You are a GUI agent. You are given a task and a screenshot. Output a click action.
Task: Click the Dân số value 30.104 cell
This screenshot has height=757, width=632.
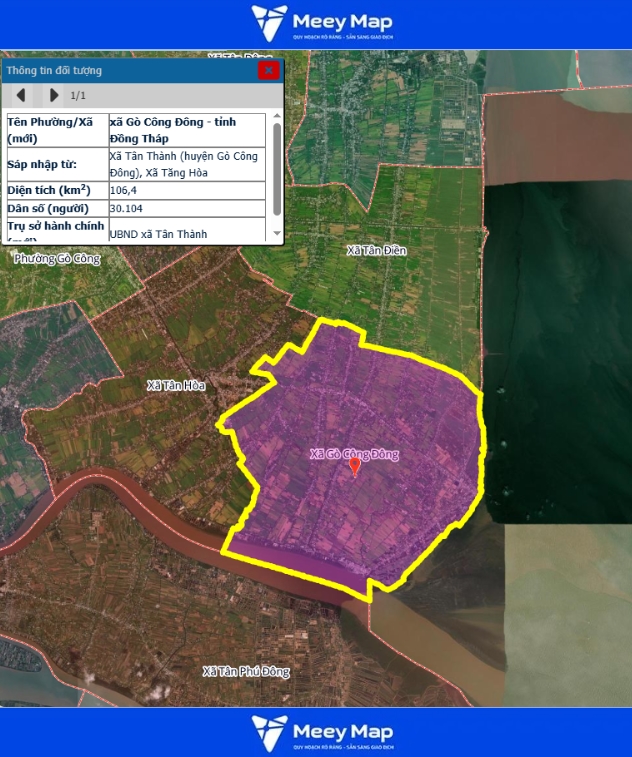pos(187,208)
